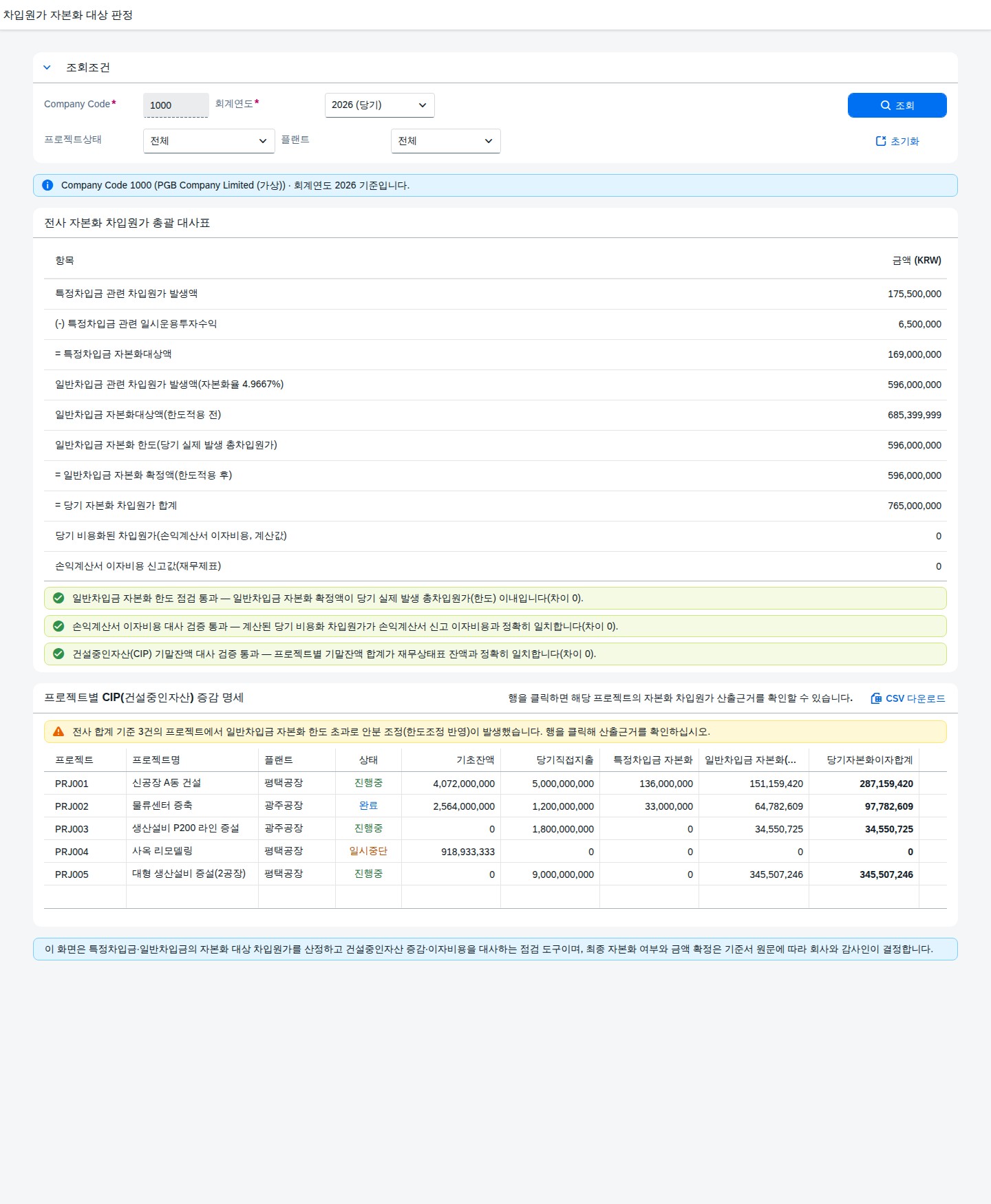This screenshot has width=991, height=1204.
Task: Click the orange warning triangle icon
Action: click(58, 731)
